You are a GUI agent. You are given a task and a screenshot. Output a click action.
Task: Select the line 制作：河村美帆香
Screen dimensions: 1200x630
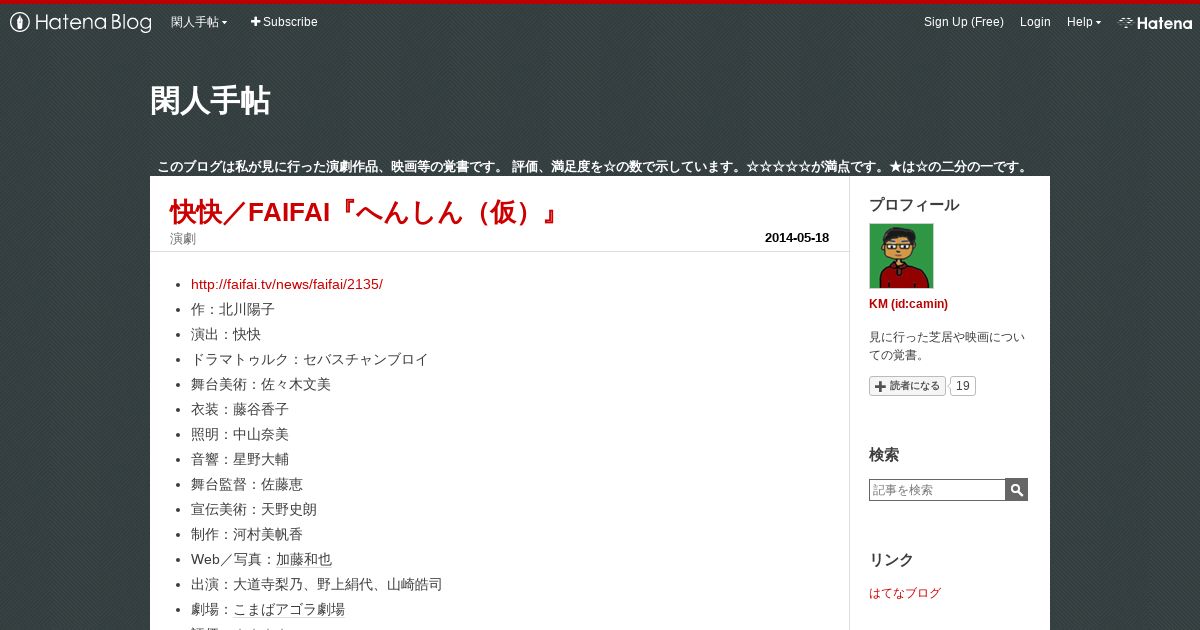point(247,534)
